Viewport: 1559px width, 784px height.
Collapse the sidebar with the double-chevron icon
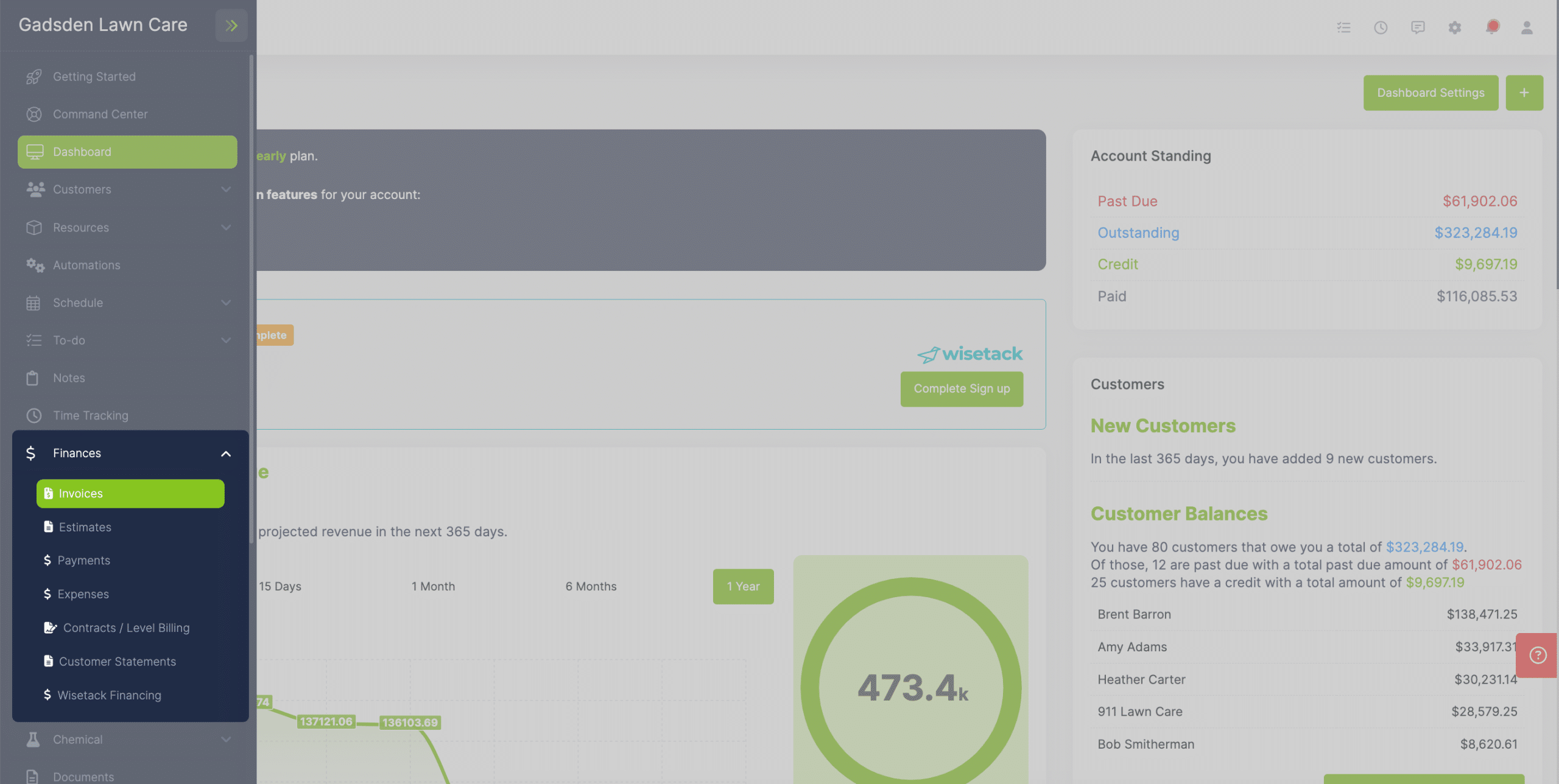click(231, 26)
